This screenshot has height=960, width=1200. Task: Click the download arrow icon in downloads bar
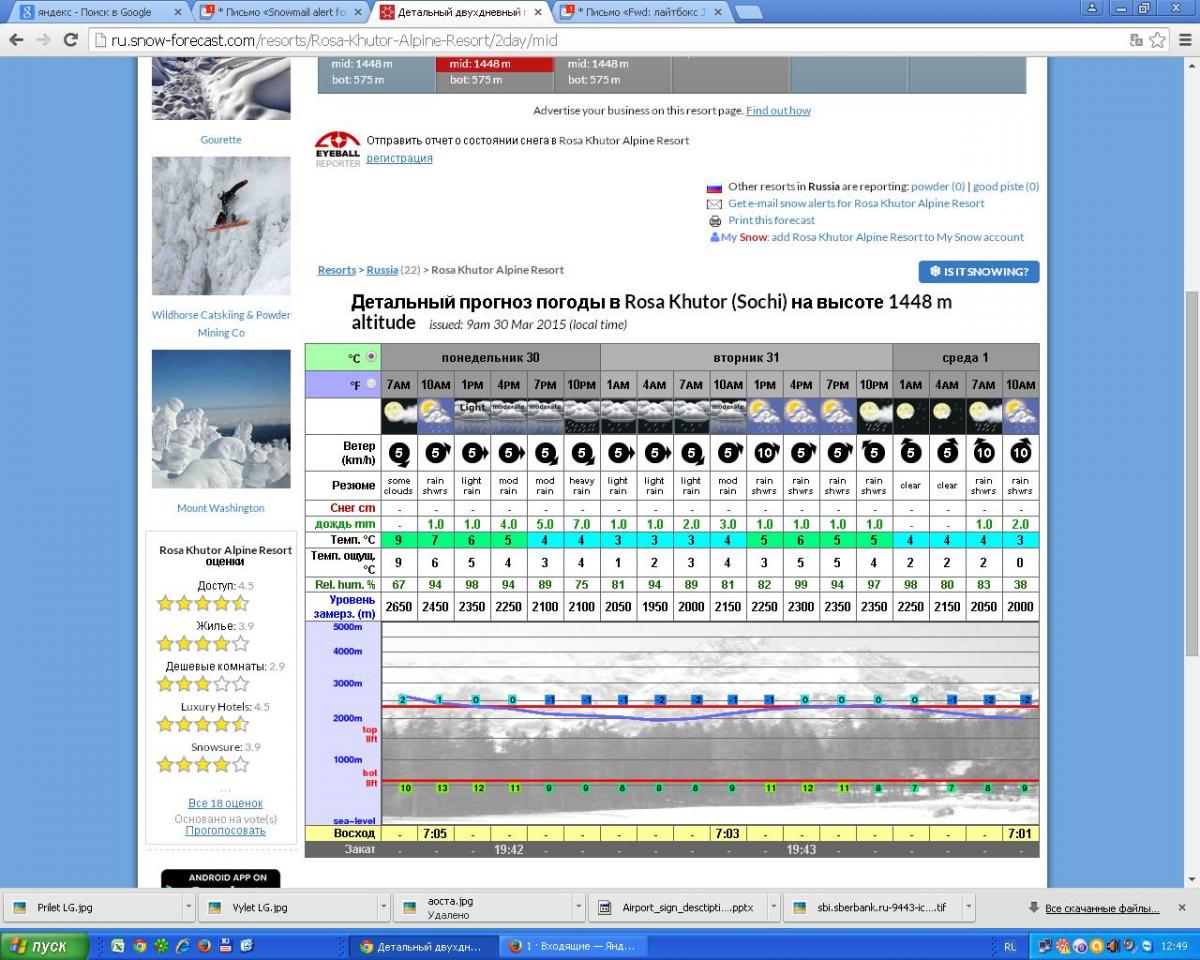(x=1034, y=908)
